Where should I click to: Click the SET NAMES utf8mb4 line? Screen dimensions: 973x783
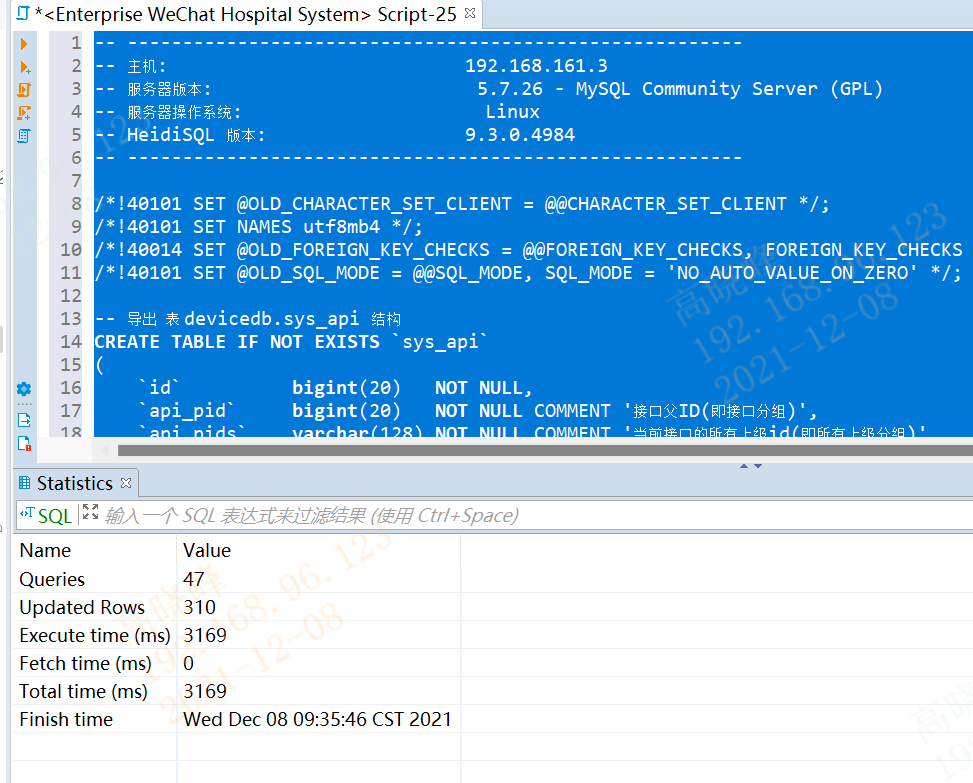pyautogui.click(x=259, y=227)
